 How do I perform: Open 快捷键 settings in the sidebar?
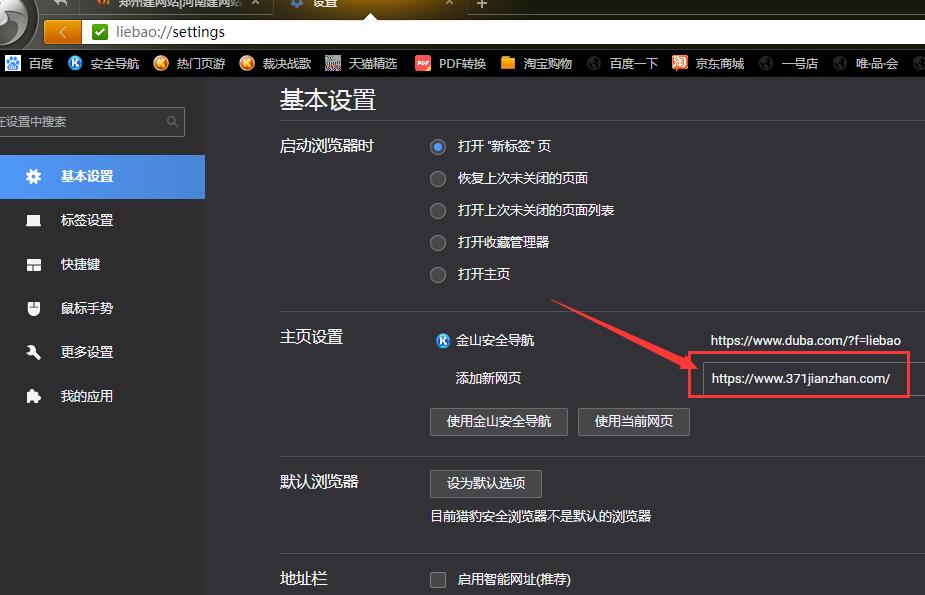coord(103,265)
